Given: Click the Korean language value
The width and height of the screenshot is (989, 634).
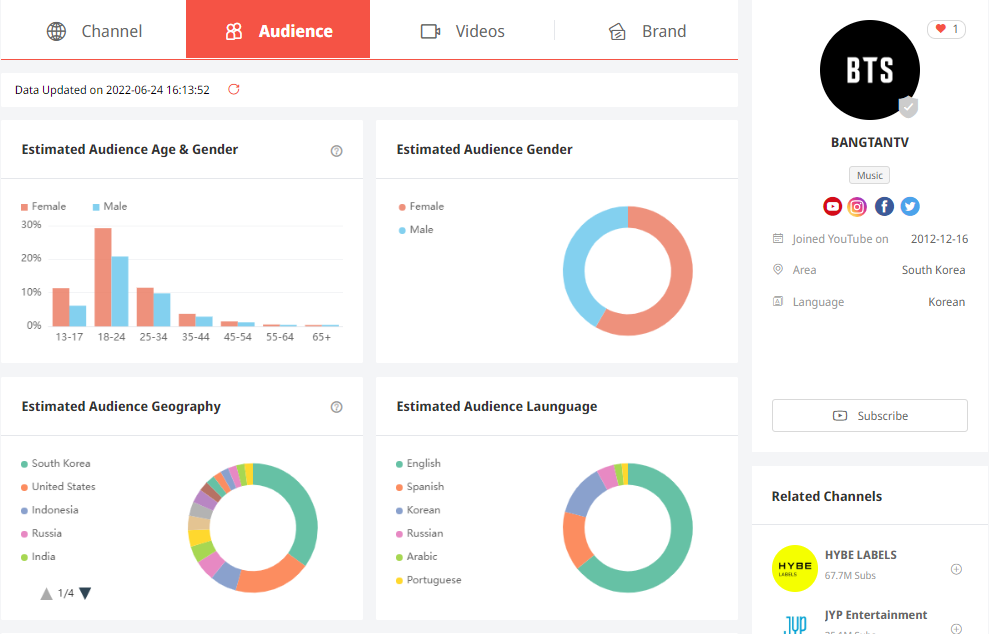Looking at the screenshot, I should click(947, 302).
